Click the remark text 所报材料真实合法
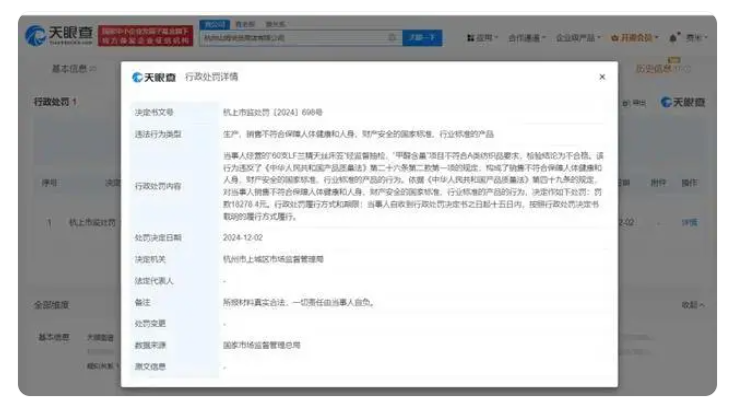This screenshot has height=414, width=736. (254, 302)
